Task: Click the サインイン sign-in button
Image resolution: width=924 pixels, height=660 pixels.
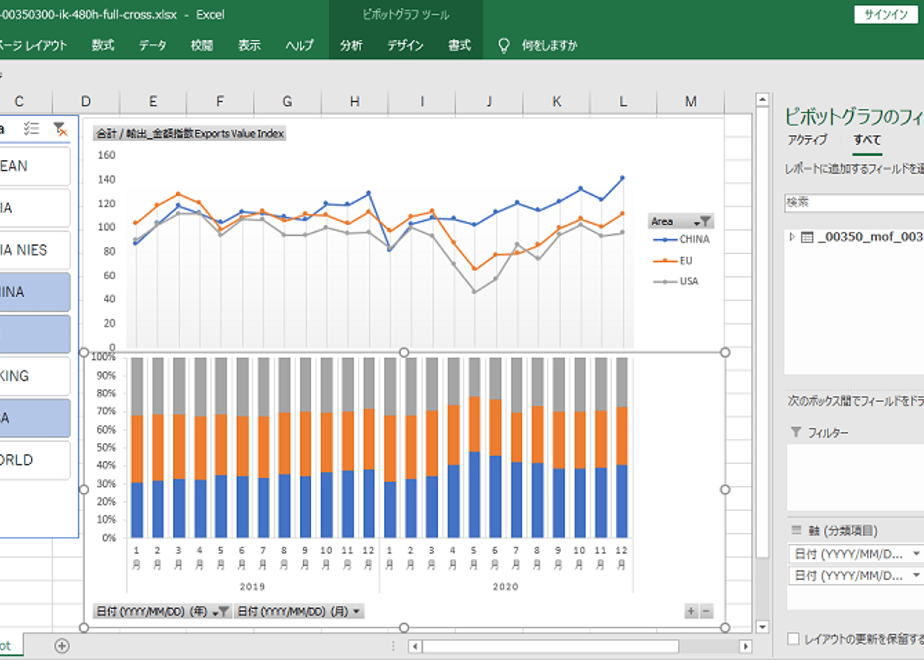Action: pos(886,15)
